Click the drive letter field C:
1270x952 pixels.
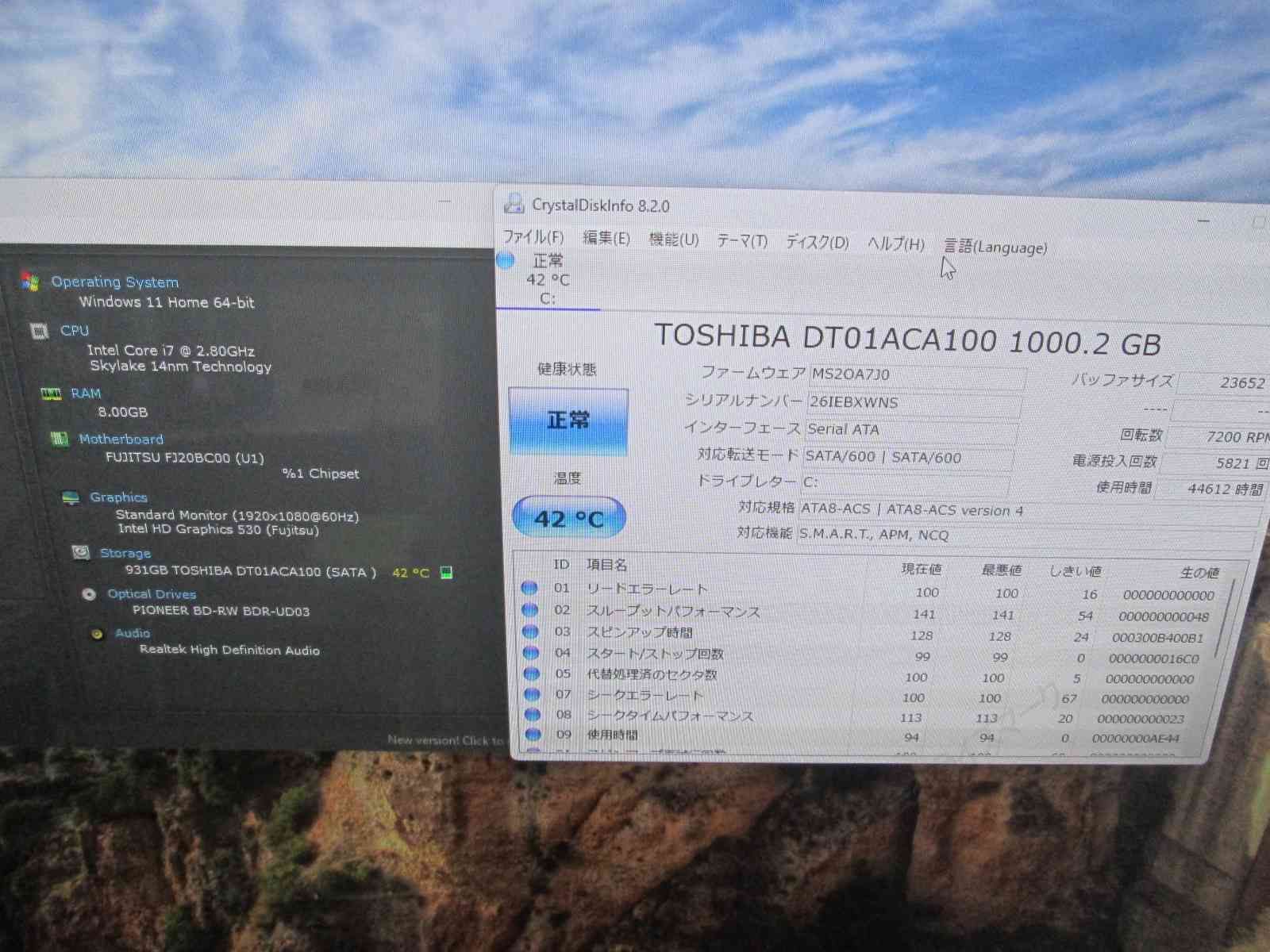point(905,483)
